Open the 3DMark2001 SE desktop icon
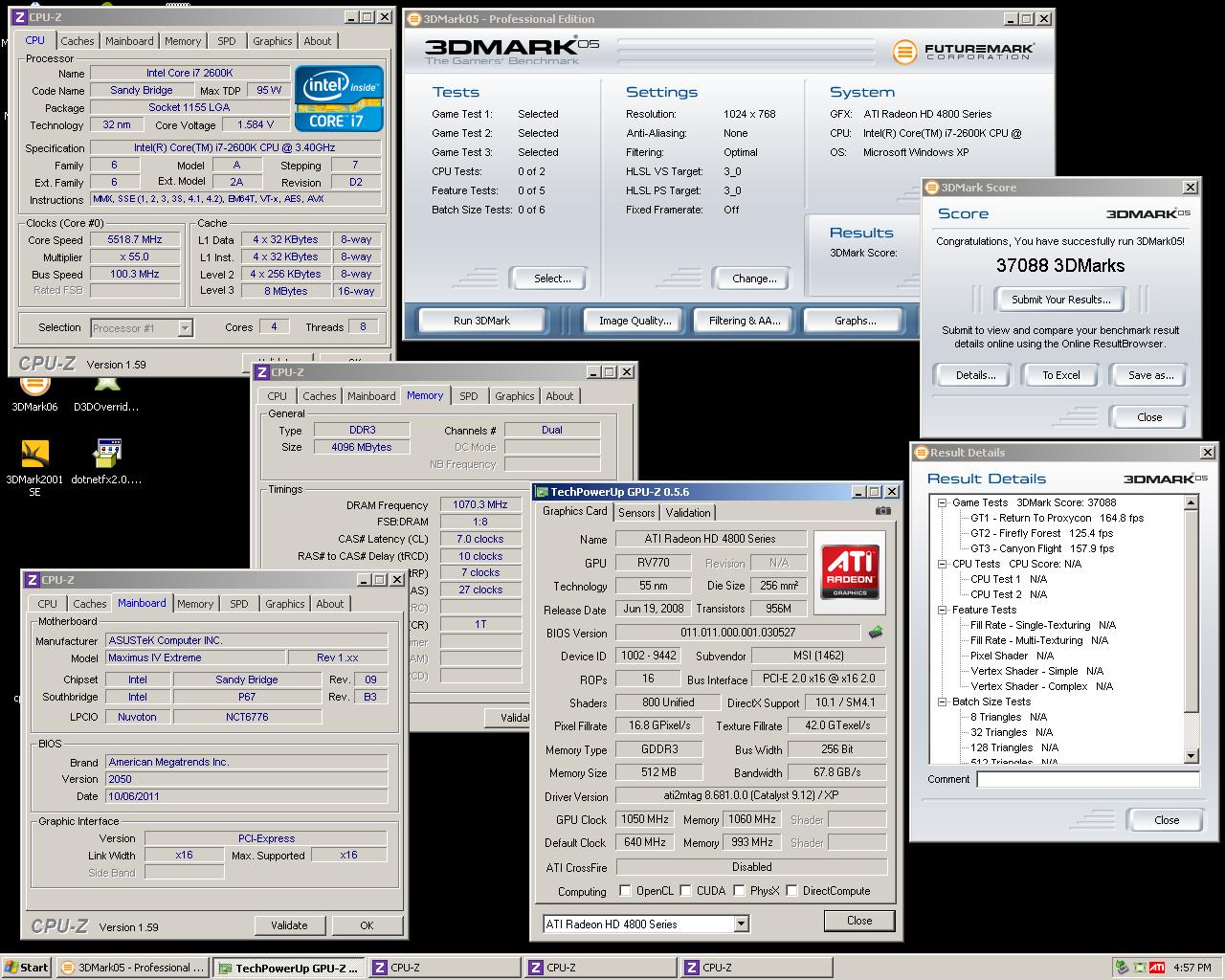 coord(34,454)
